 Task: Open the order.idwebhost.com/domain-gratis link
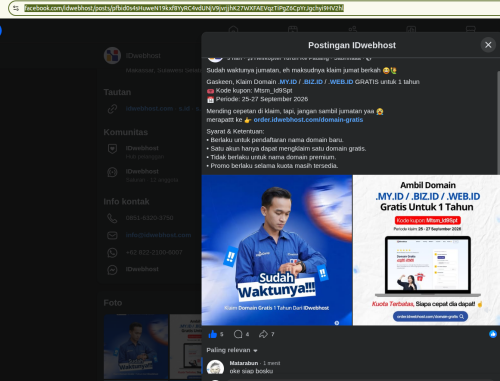308,120
